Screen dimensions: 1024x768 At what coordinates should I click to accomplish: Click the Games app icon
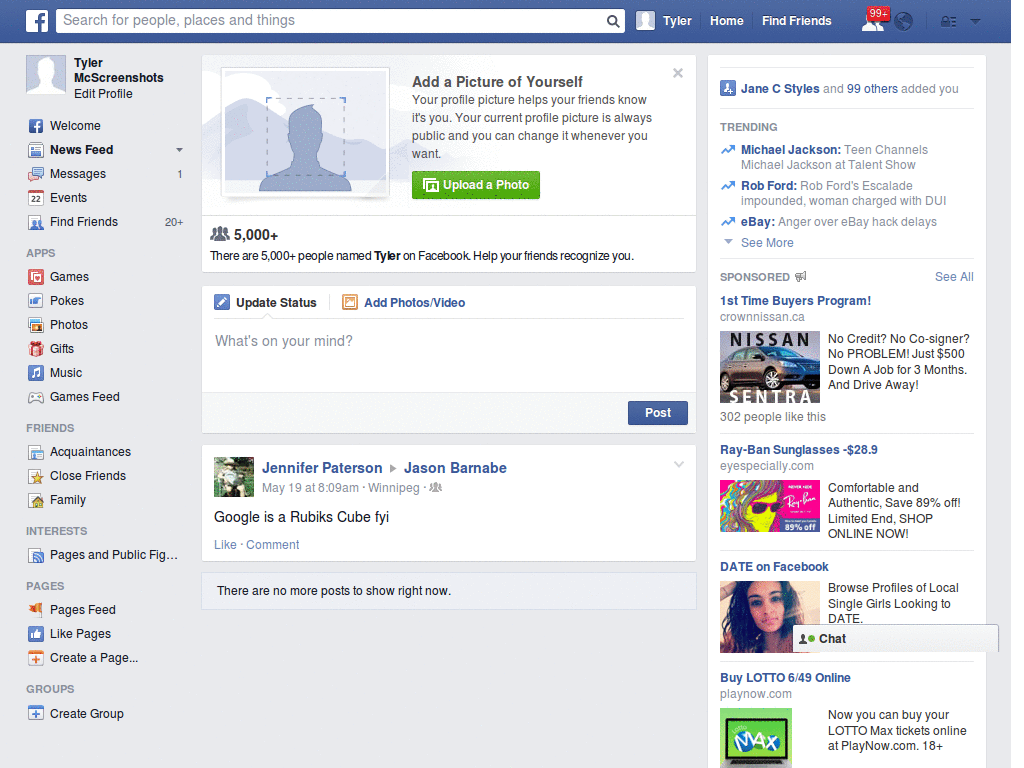pyautogui.click(x=36, y=277)
